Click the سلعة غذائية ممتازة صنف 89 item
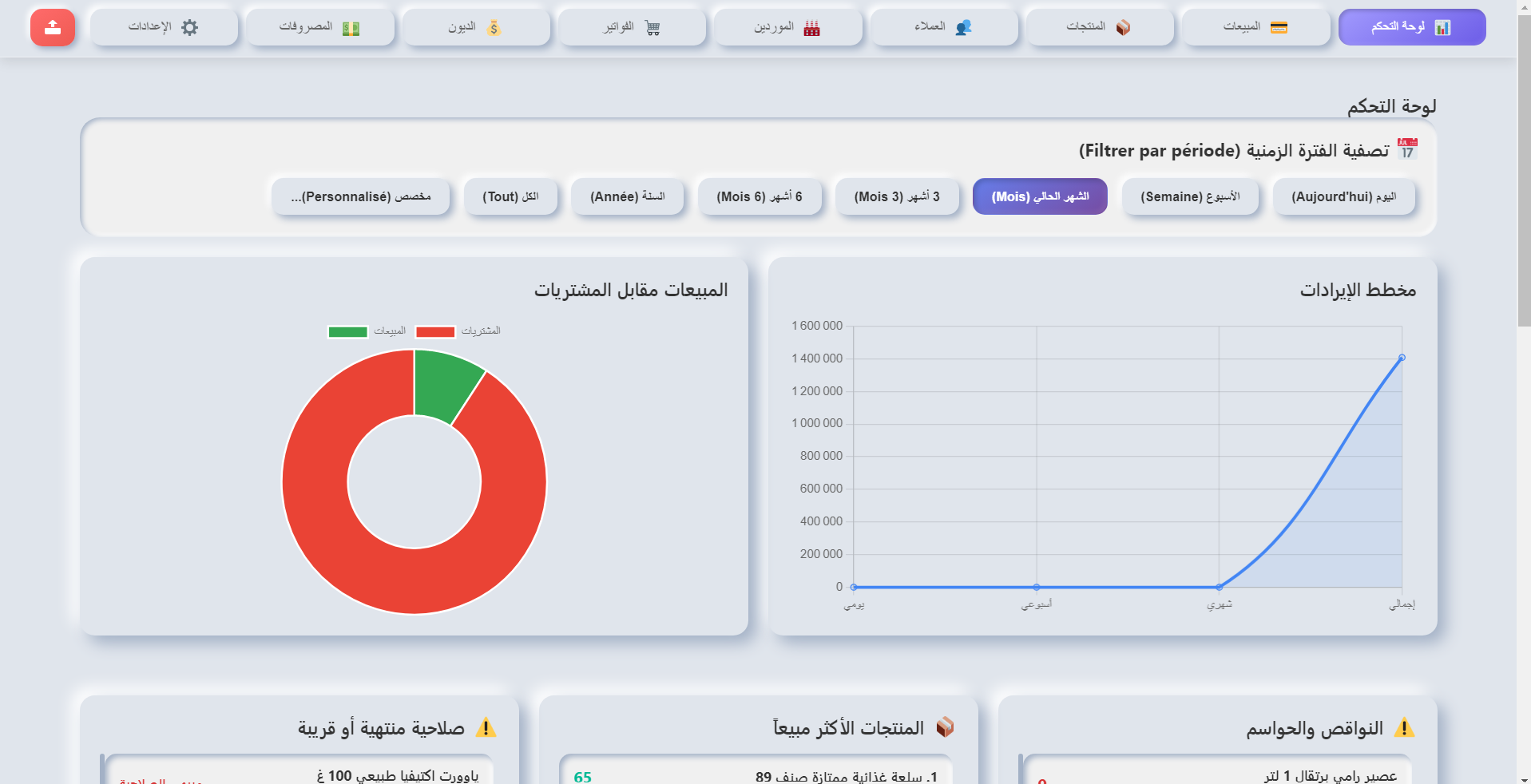Viewport: 1531px width, 784px height. (x=847, y=776)
